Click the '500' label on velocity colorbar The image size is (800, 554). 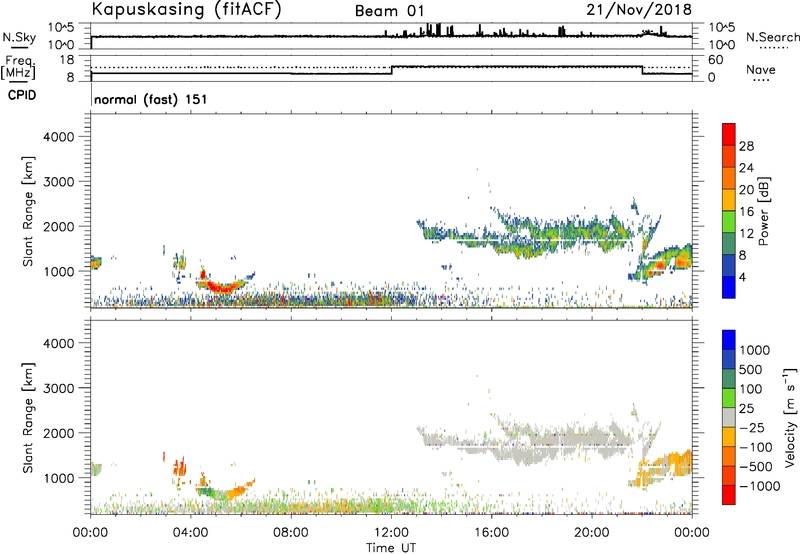tap(752, 369)
